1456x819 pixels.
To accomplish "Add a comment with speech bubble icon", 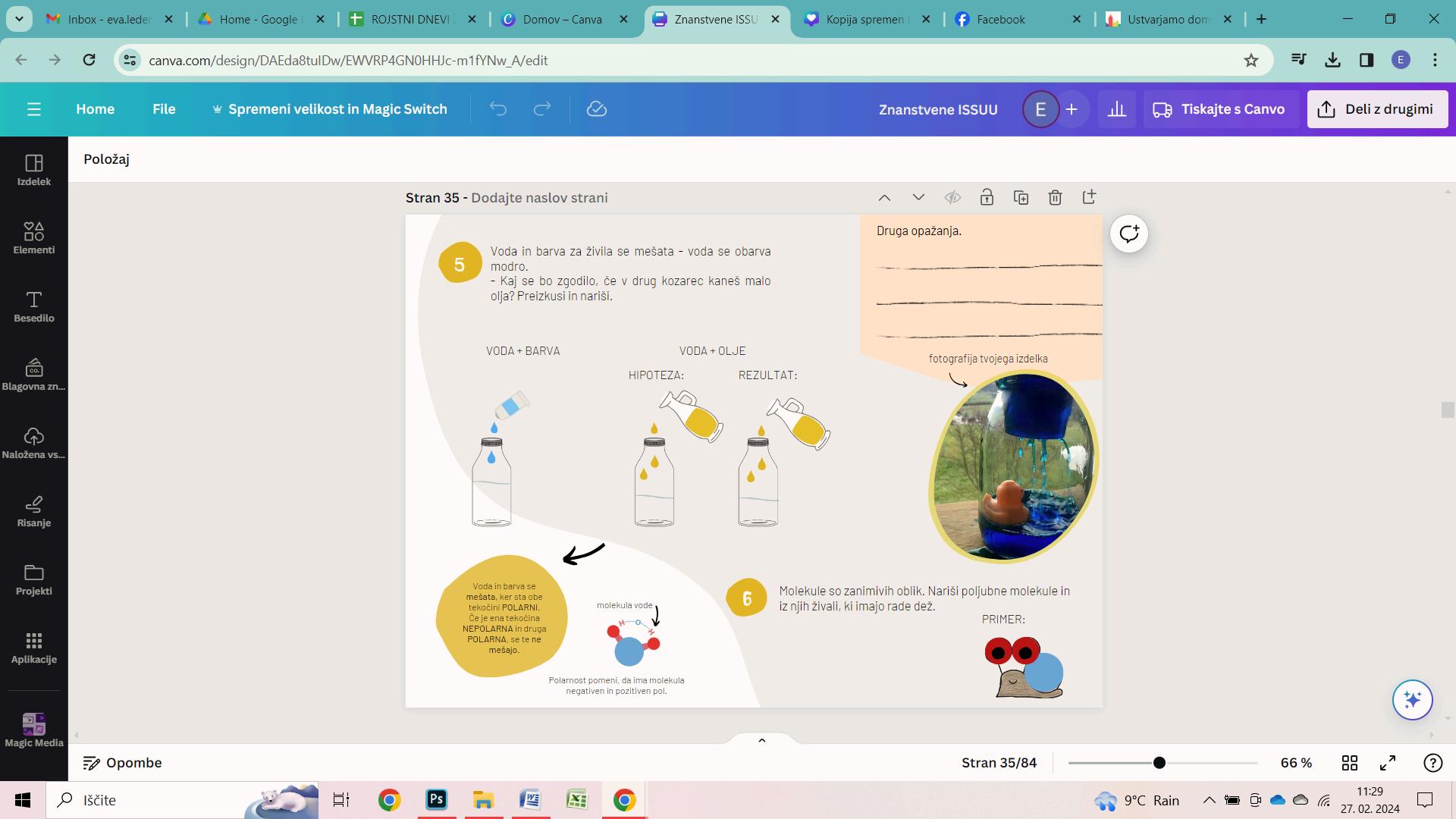I will point(1128,234).
